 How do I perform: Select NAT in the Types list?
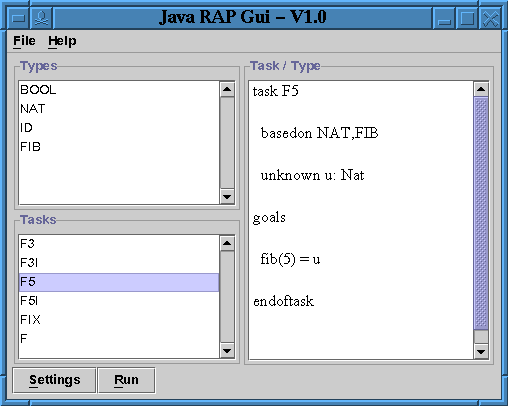119,109
